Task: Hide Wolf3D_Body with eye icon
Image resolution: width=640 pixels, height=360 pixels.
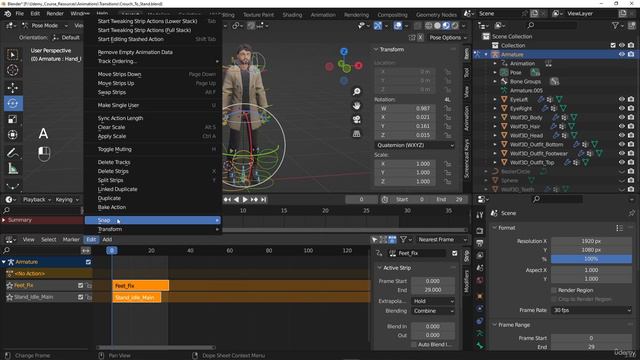Action: [x=622, y=118]
